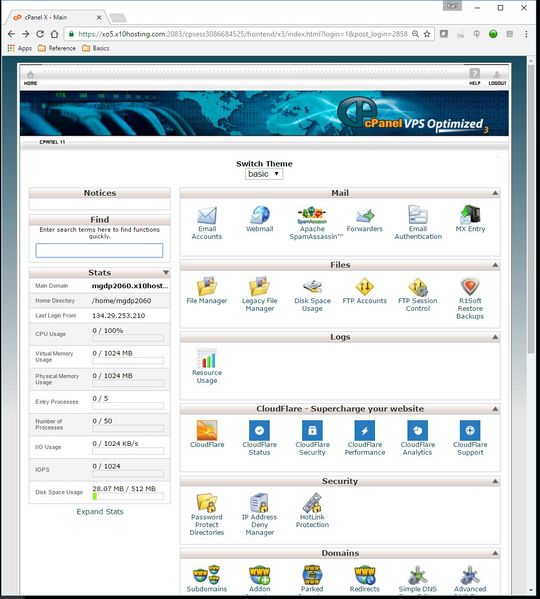This screenshot has width=540, height=599.
Task: Collapse the Stats panel arrow
Action: [166, 272]
